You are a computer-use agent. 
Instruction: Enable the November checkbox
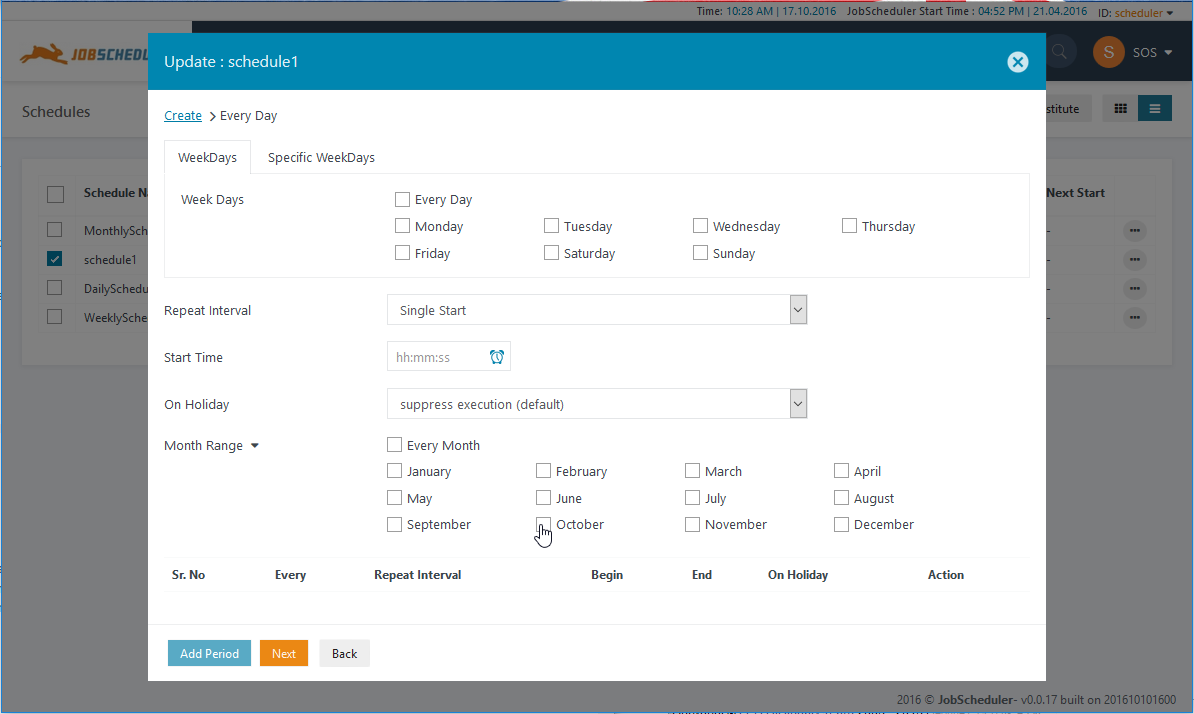[x=692, y=524]
